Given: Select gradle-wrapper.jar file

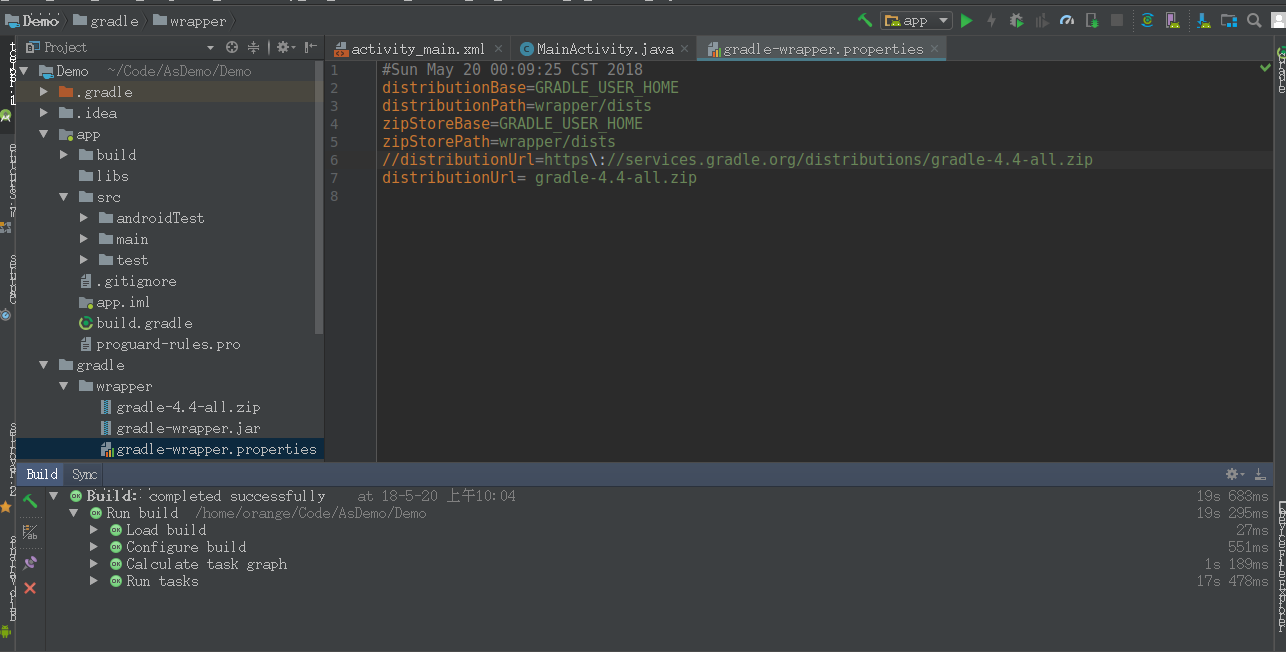Looking at the screenshot, I should pyautogui.click(x=180, y=428).
